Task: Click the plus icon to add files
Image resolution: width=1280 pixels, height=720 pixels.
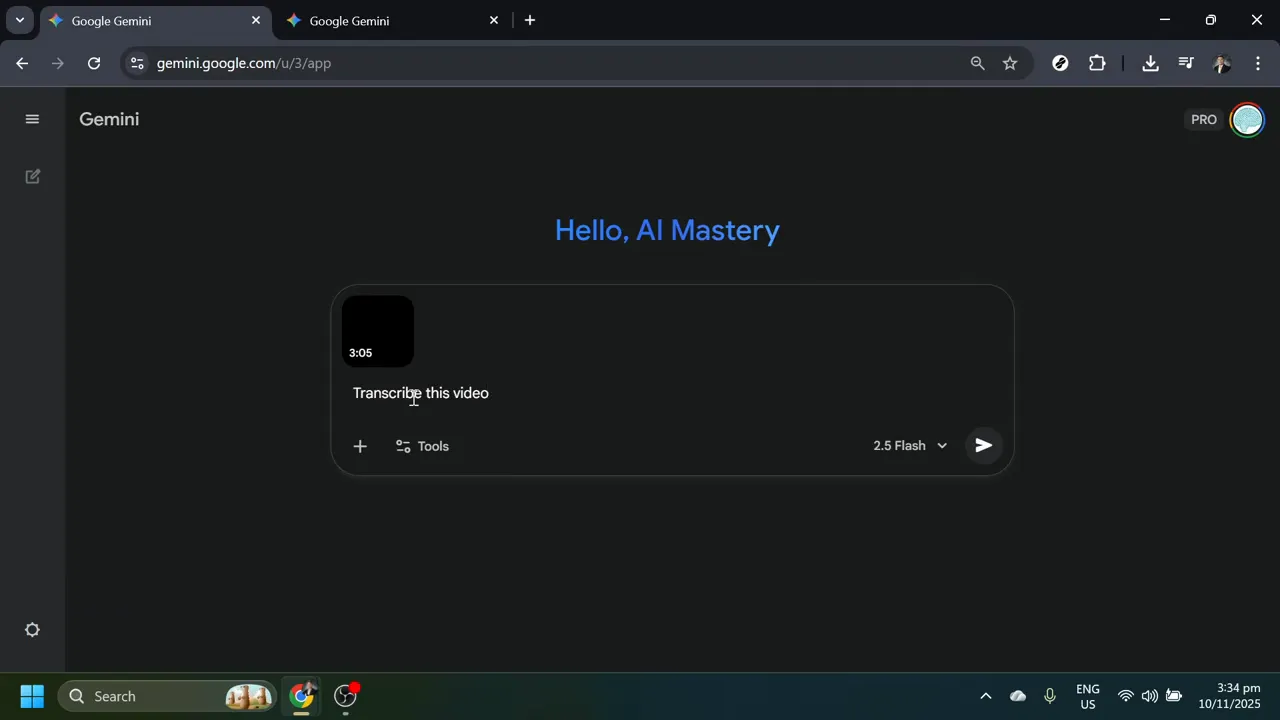Action: (360, 446)
